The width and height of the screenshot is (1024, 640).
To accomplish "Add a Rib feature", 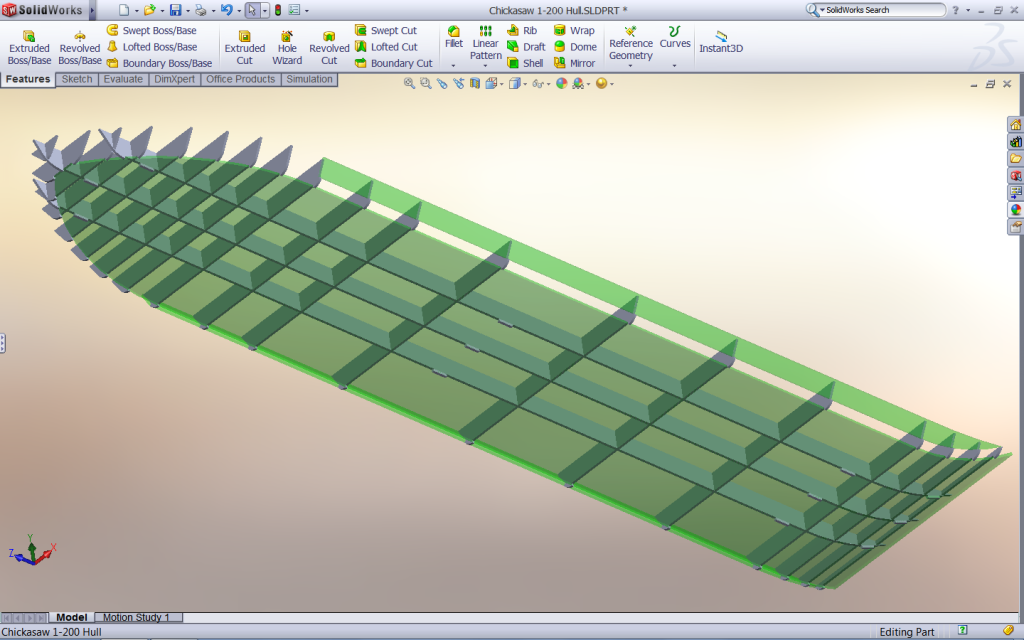I will point(522,30).
